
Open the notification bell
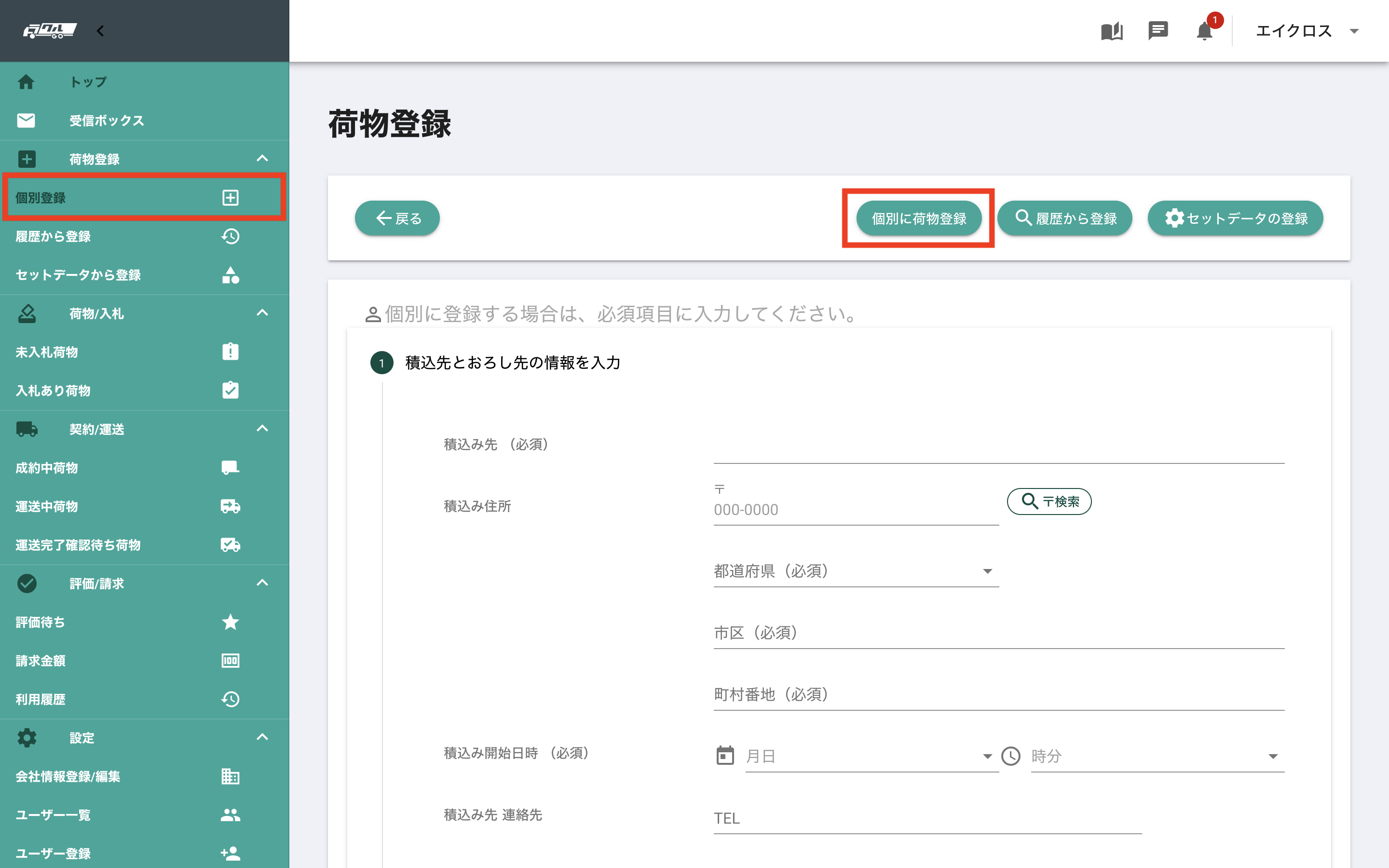coord(1204,31)
